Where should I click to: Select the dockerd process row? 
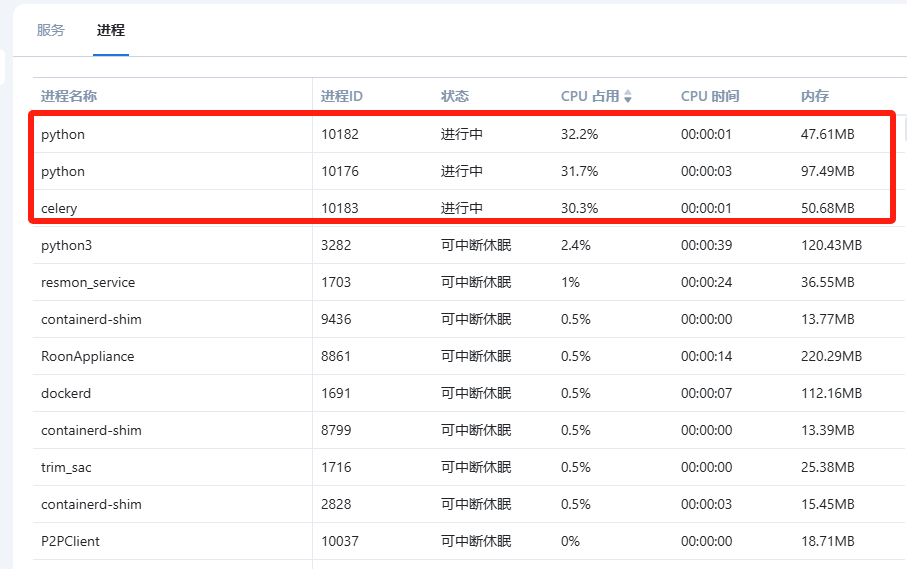pos(66,393)
